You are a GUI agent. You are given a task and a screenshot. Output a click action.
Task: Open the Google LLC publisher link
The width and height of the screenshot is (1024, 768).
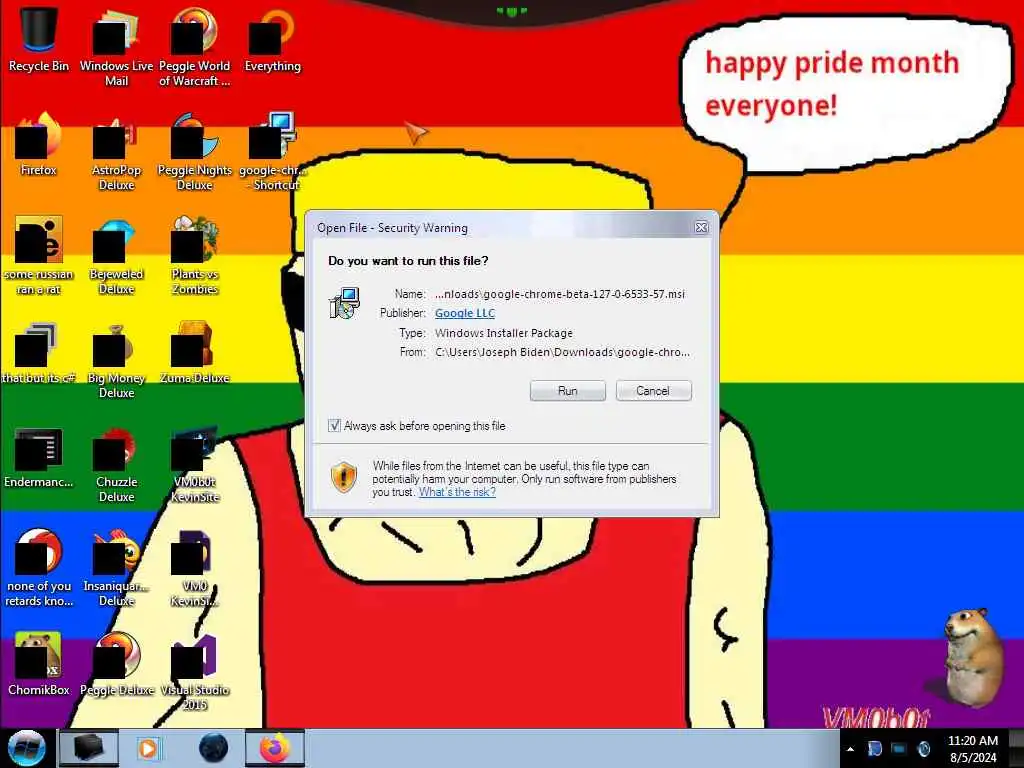(465, 313)
